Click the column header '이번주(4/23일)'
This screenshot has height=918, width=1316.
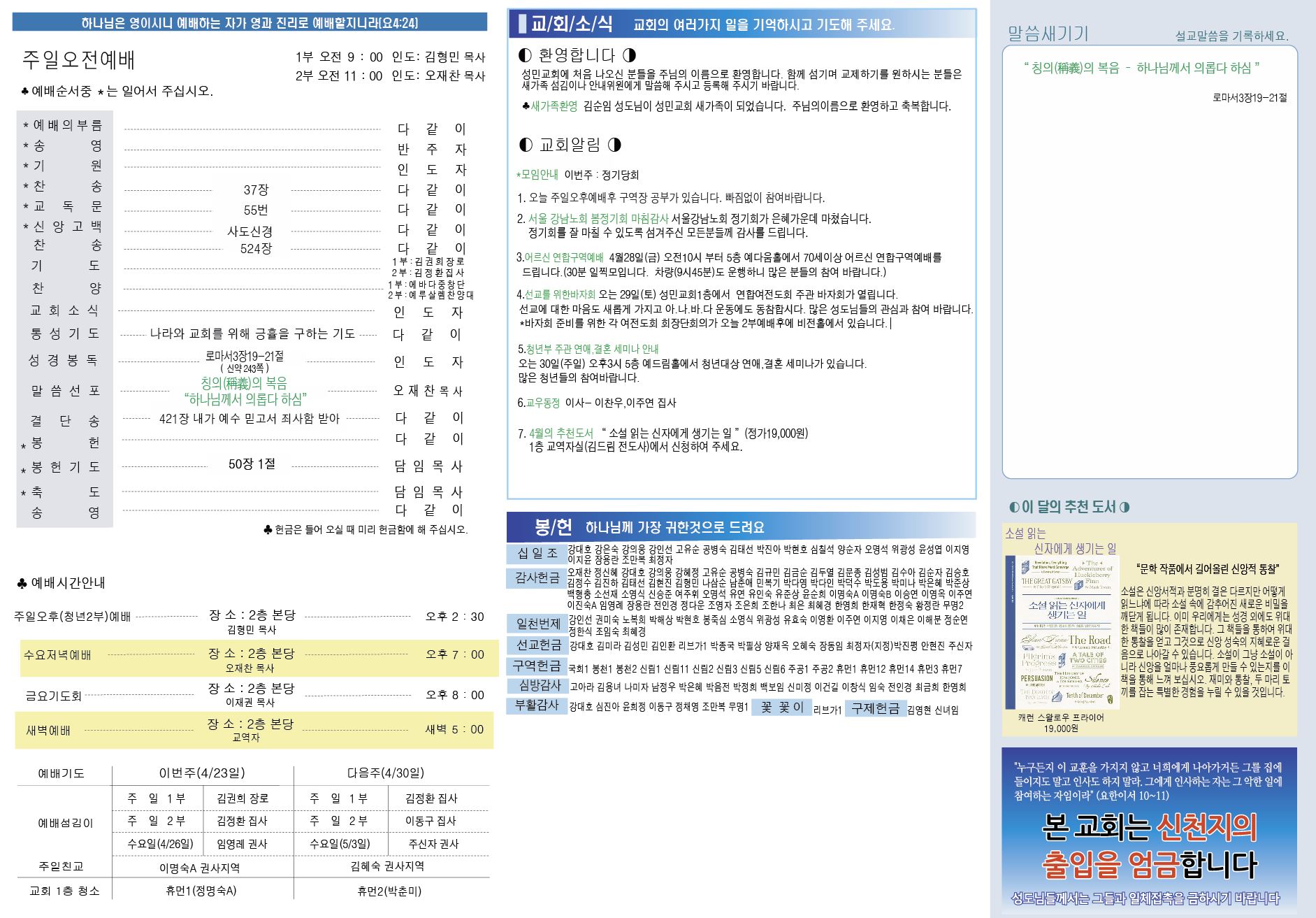[x=202, y=773]
